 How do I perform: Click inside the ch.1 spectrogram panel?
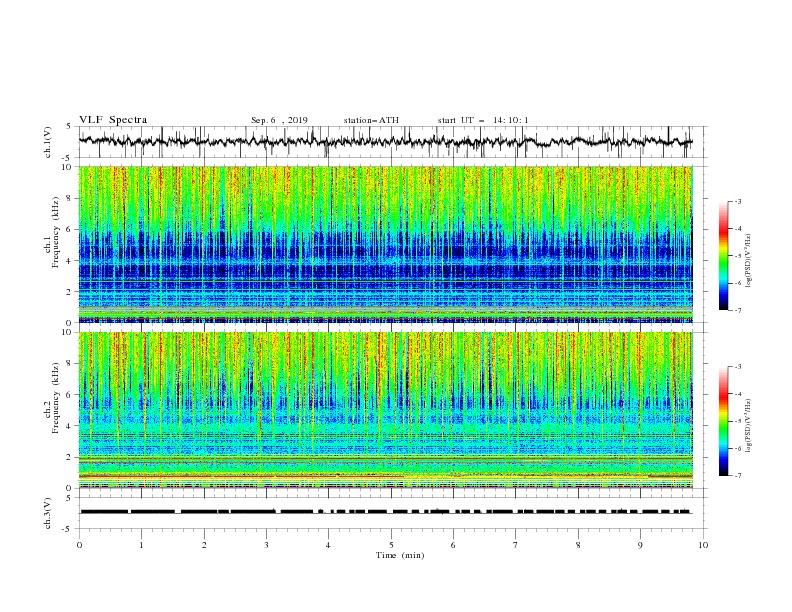click(386, 244)
